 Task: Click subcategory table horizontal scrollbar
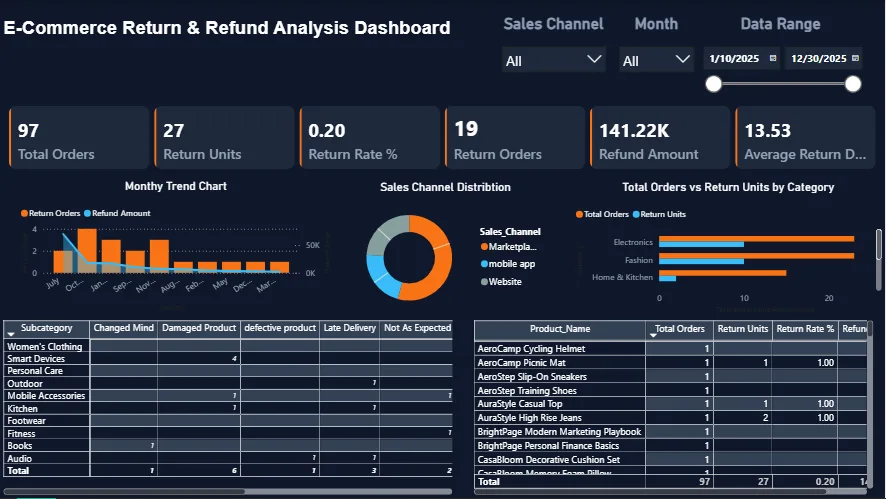(x=124, y=492)
